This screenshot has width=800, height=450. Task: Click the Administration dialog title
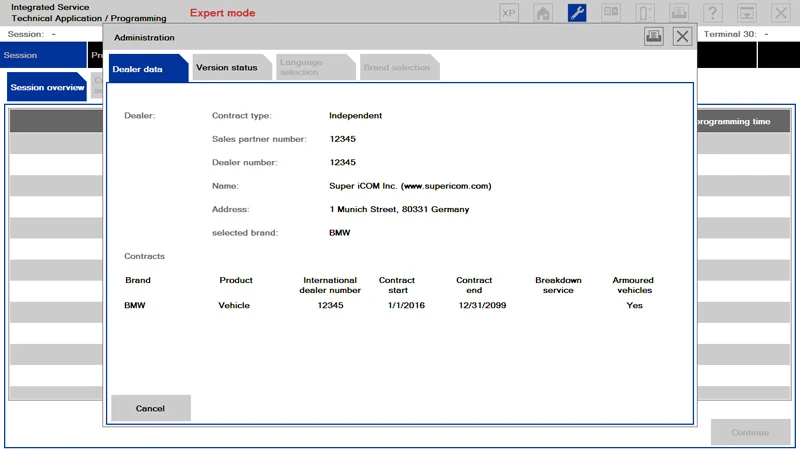[144, 37]
